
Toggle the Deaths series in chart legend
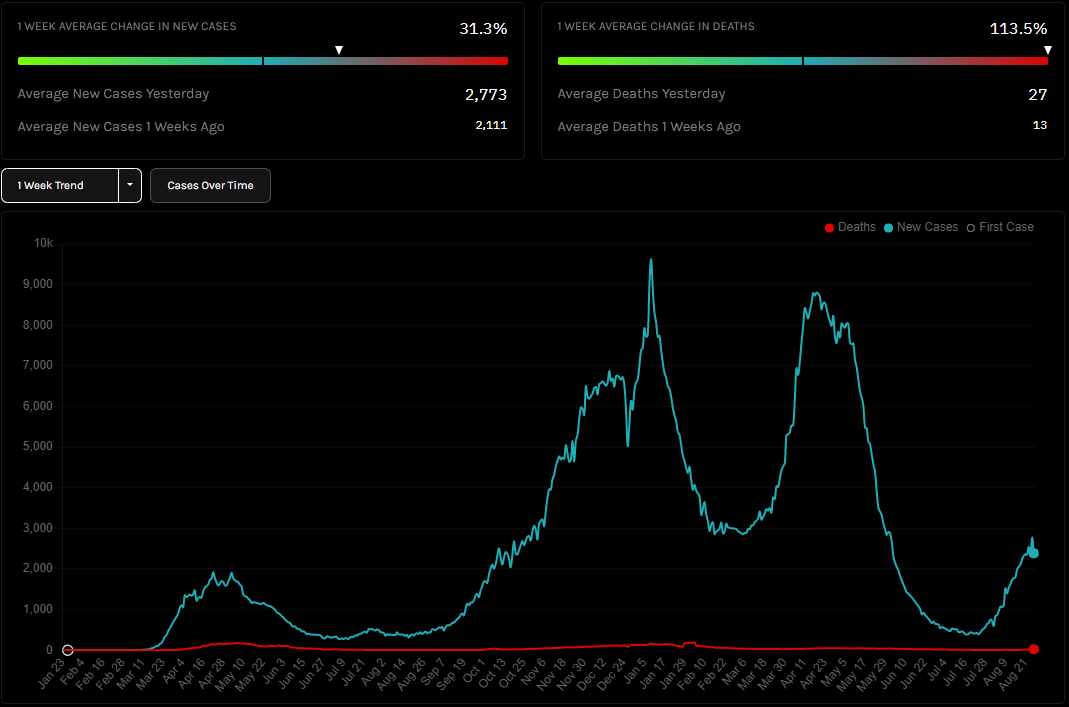(x=849, y=227)
